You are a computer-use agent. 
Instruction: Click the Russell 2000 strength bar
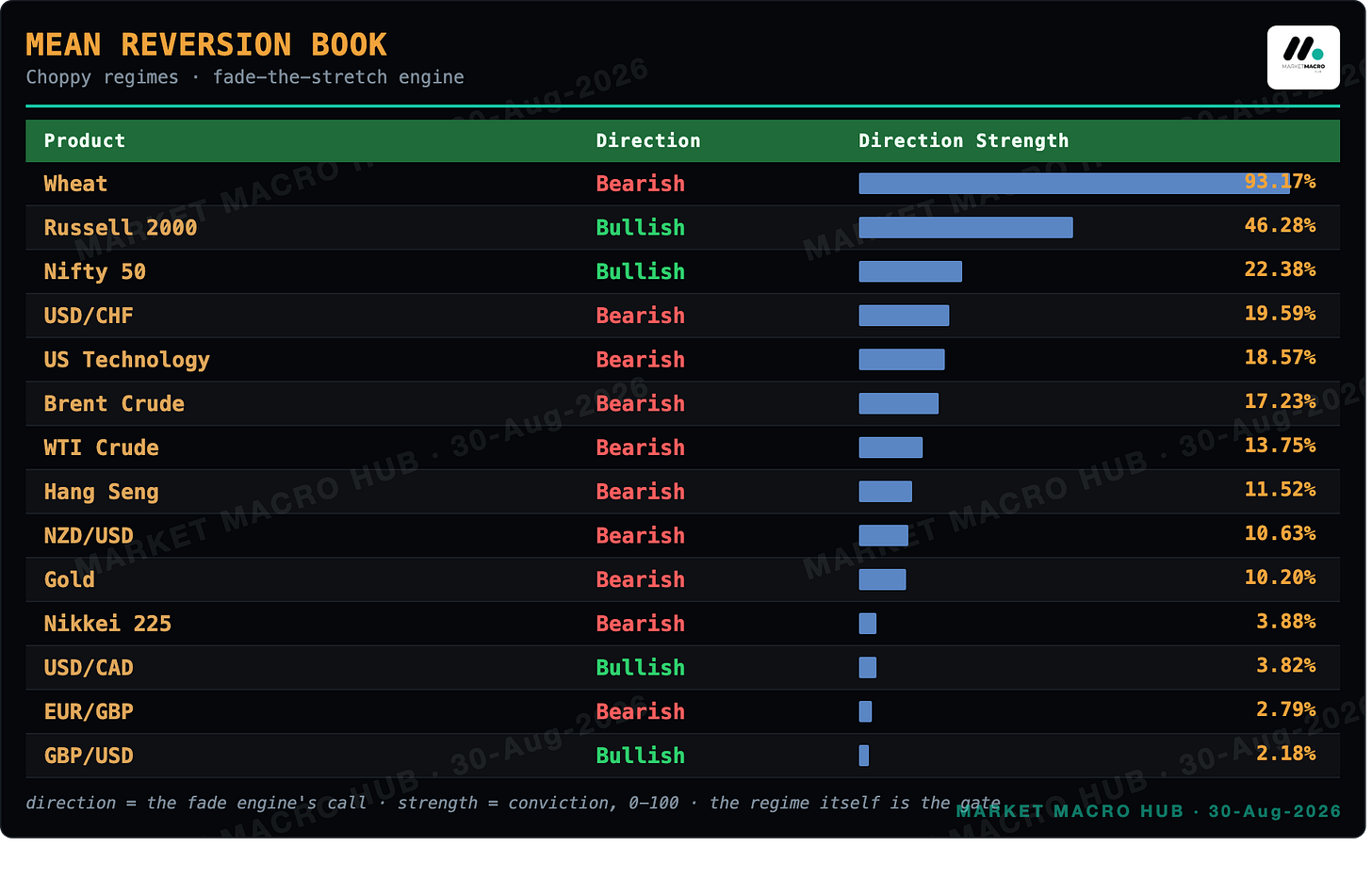tap(966, 228)
